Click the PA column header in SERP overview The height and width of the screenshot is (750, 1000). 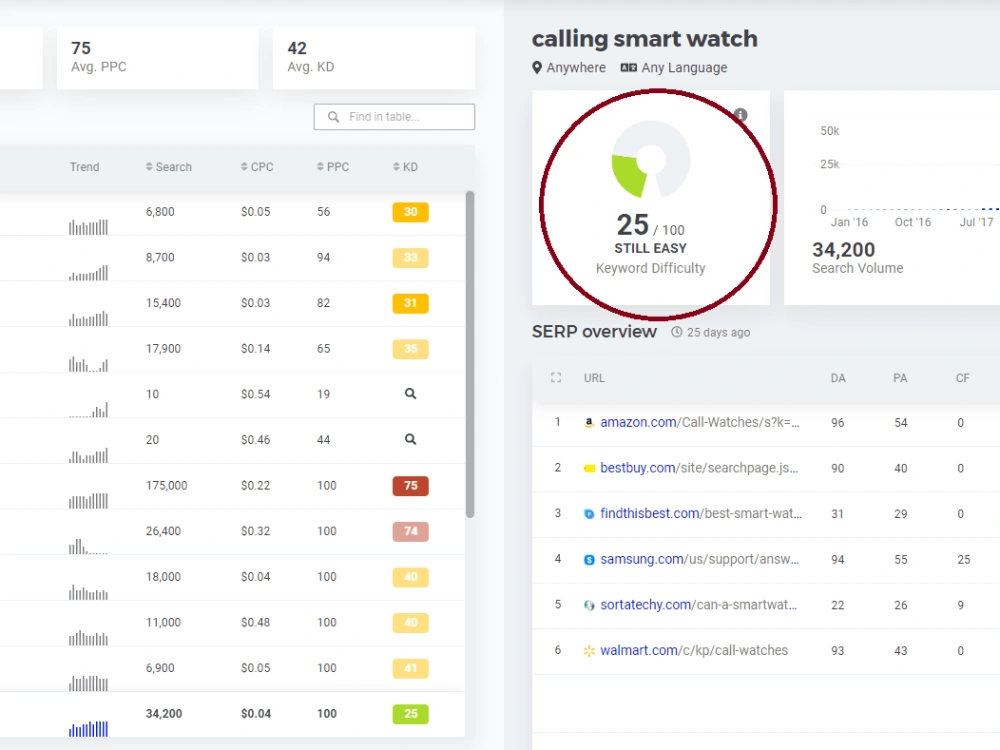[900, 378]
